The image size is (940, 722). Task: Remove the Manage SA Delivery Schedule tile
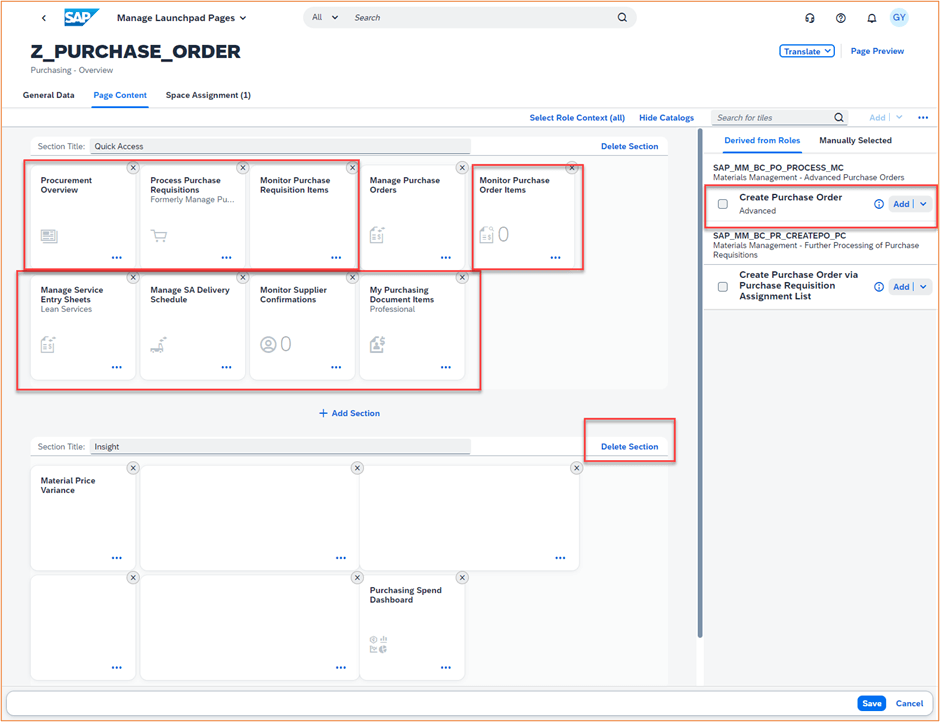pyautogui.click(x=243, y=278)
